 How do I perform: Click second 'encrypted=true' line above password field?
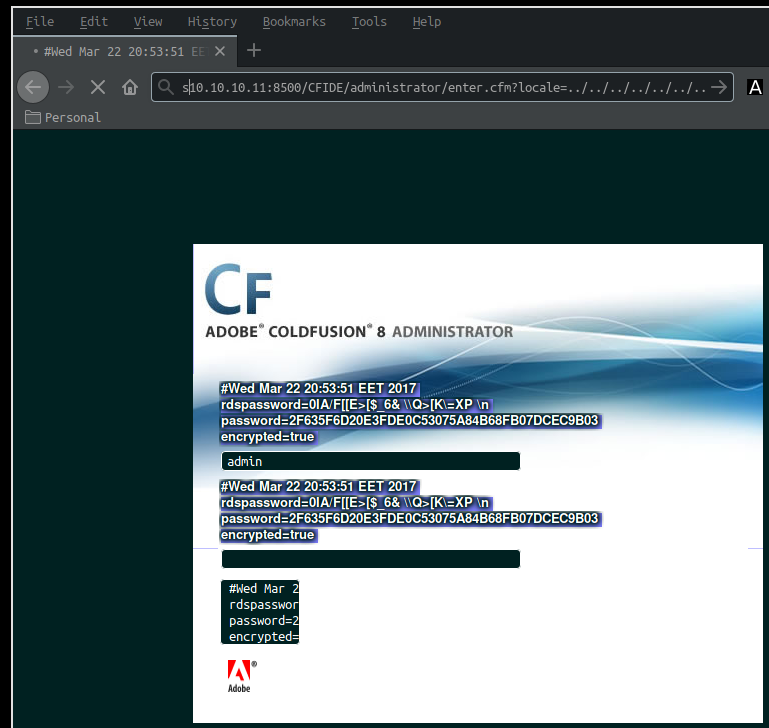(267, 535)
